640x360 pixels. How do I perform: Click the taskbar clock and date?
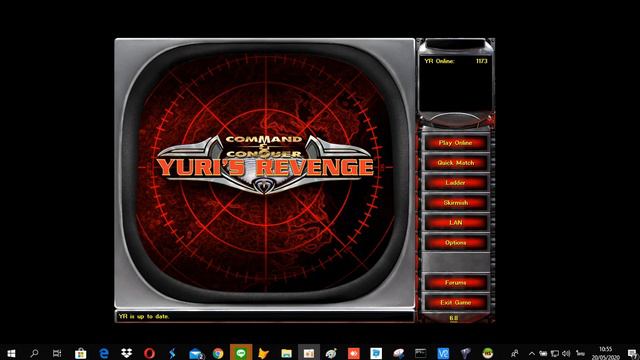pyautogui.click(x=606, y=353)
